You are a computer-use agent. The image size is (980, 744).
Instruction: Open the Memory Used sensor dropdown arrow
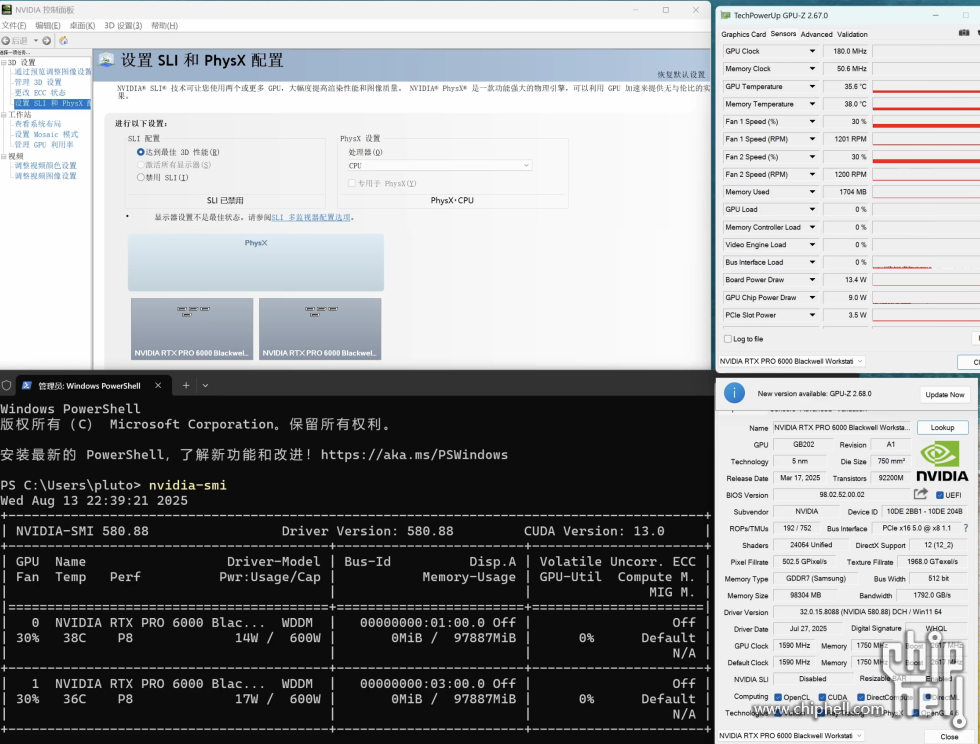pos(812,192)
